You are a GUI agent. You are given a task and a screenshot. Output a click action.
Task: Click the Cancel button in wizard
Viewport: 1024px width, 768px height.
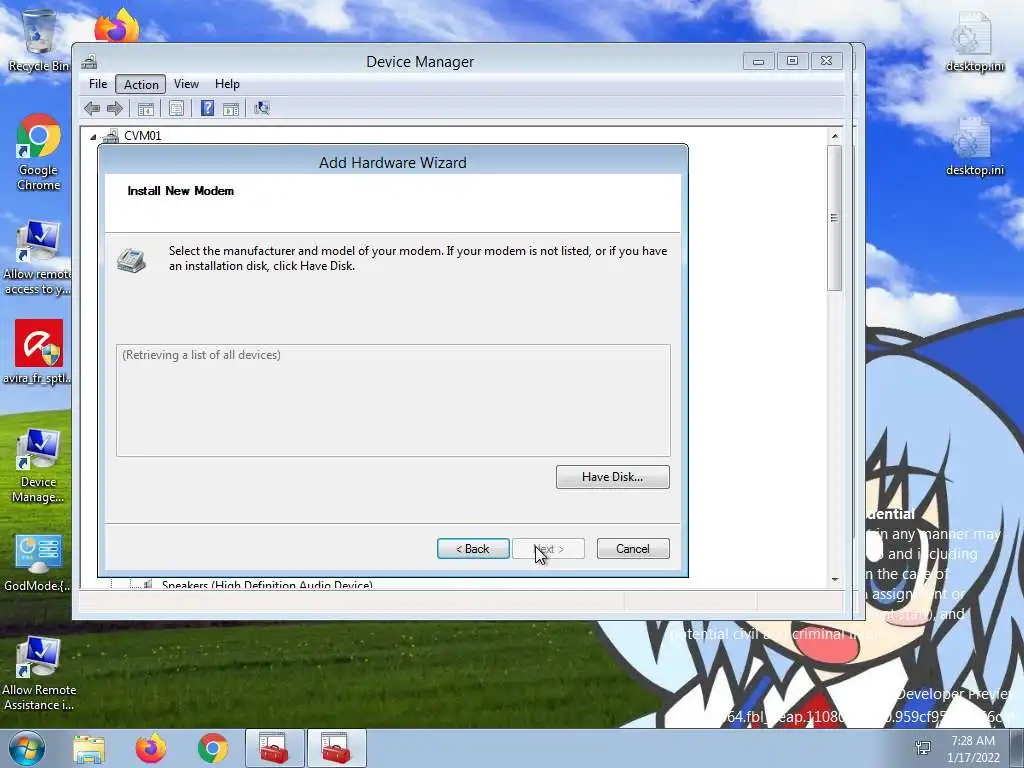click(633, 549)
